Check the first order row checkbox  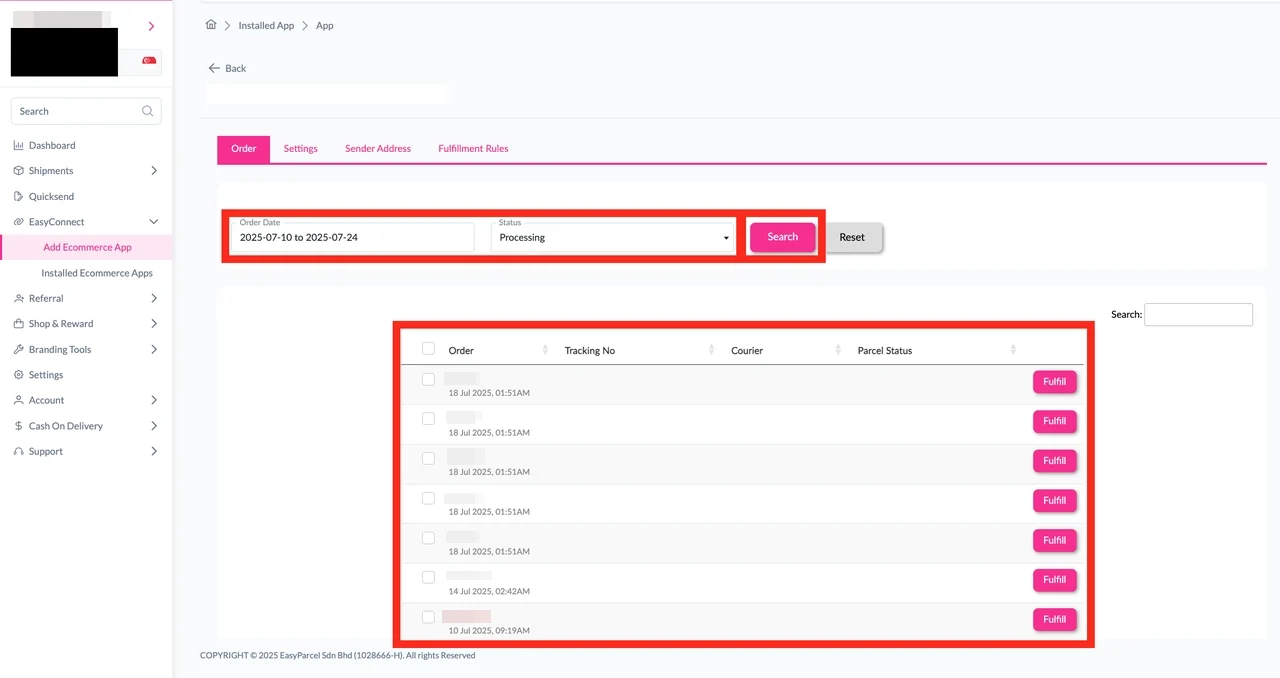click(x=428, y=379)
